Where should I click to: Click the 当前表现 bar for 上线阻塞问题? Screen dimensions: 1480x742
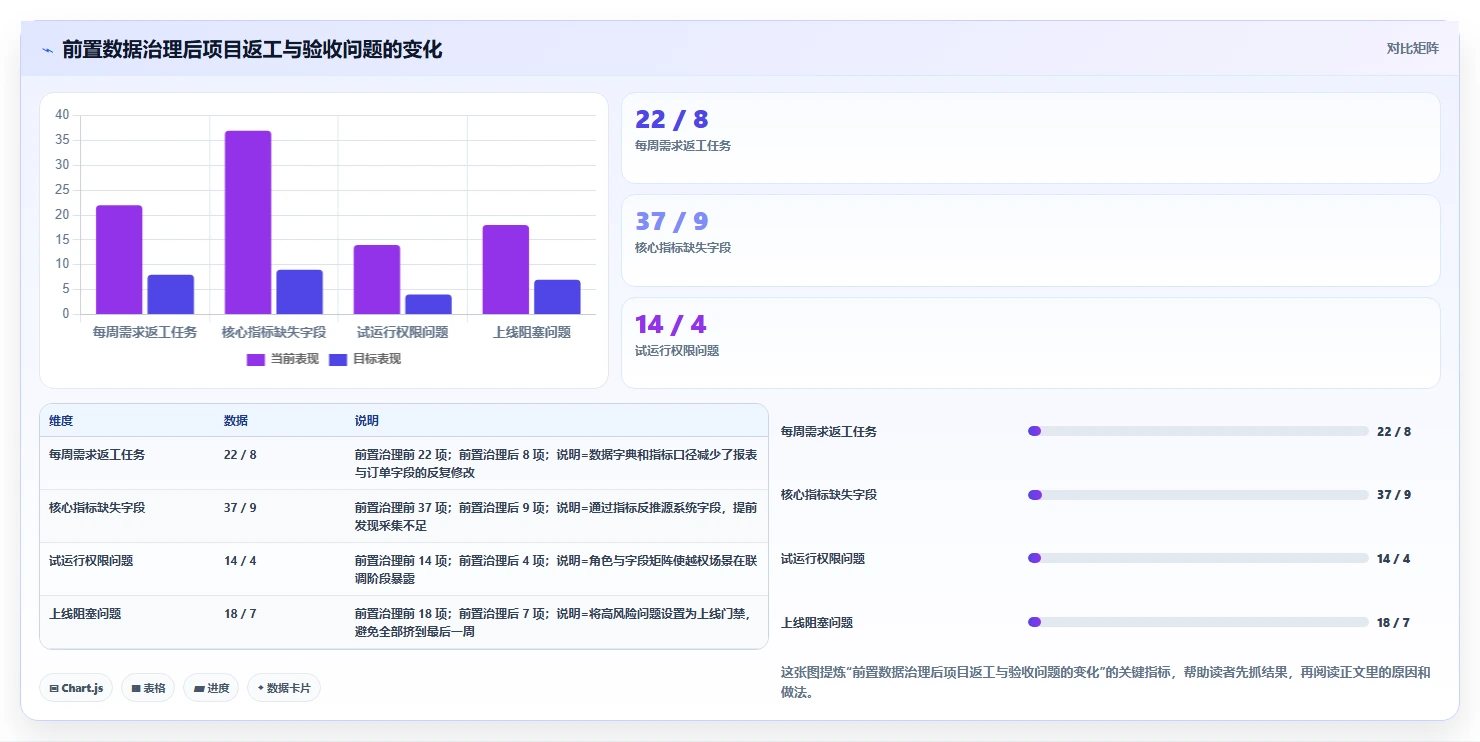tap(506, 269)
